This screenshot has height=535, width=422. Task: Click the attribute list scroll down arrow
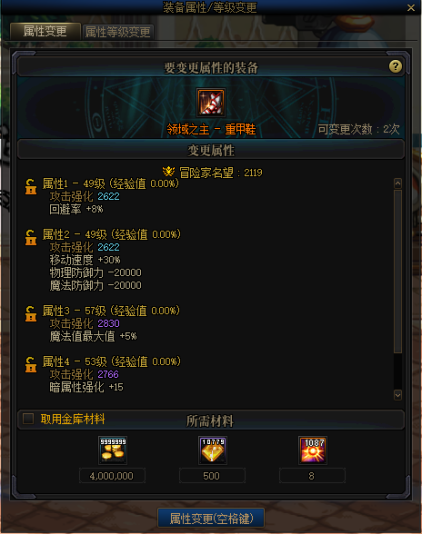coord(398,395)
